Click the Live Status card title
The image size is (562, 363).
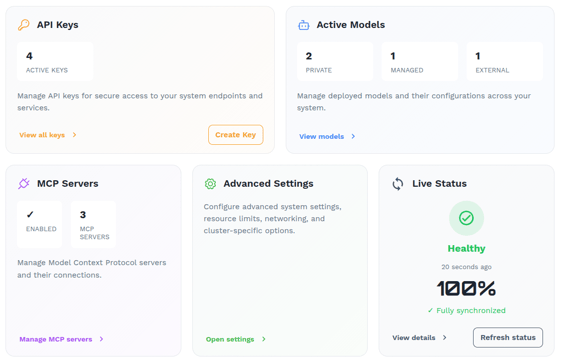[x=439, y=183]
